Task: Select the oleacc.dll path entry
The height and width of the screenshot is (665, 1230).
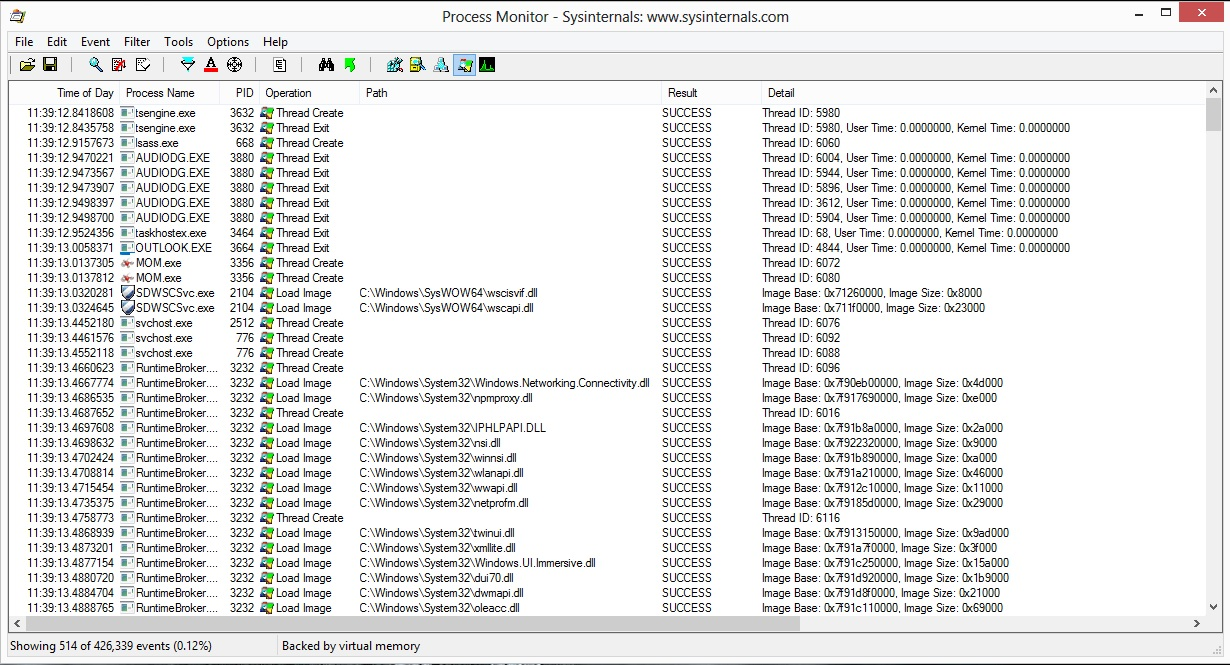Action: 439,608
